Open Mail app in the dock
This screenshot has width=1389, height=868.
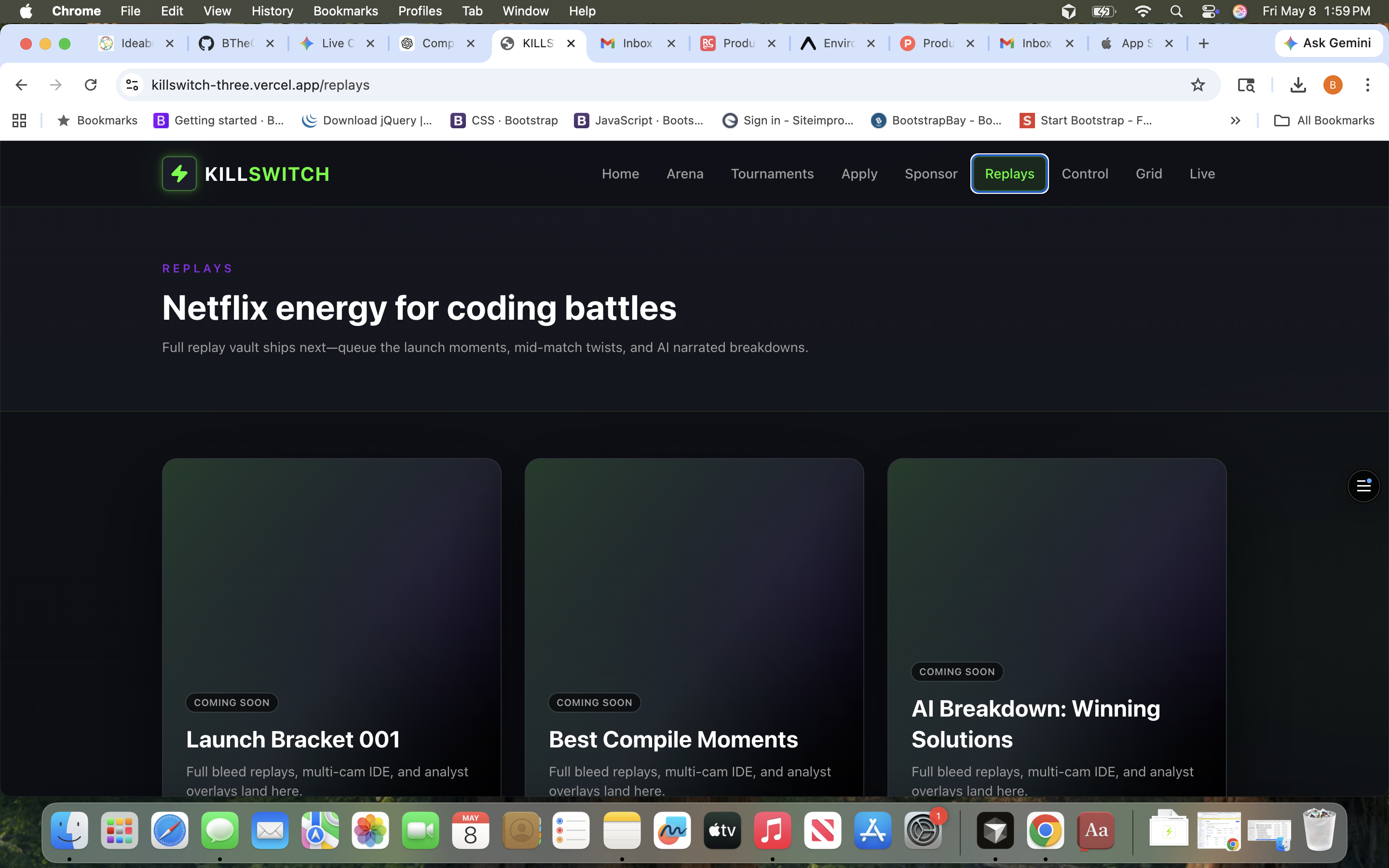[270, 830]
